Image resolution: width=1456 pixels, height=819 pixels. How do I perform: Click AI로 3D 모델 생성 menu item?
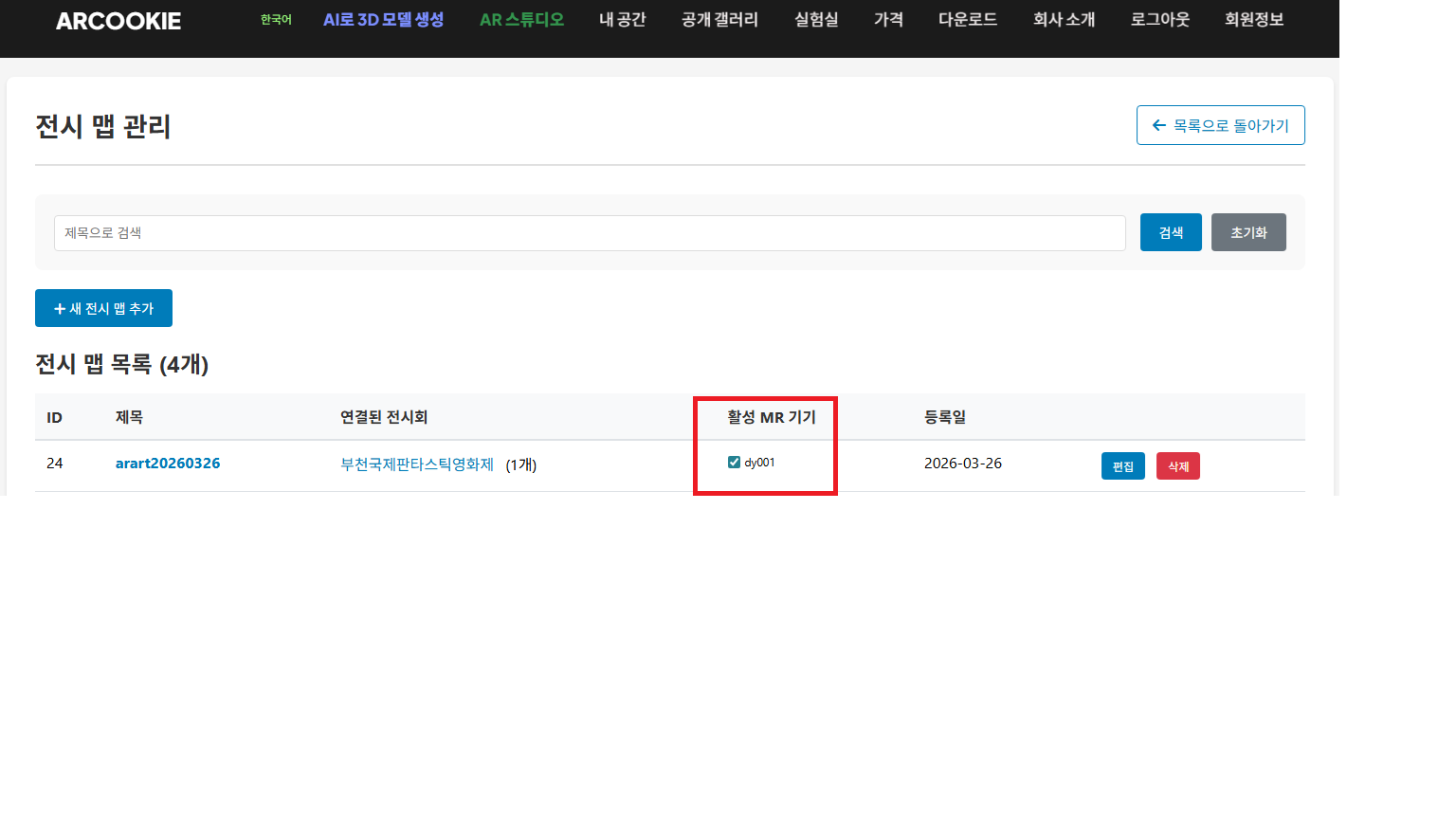383,19
